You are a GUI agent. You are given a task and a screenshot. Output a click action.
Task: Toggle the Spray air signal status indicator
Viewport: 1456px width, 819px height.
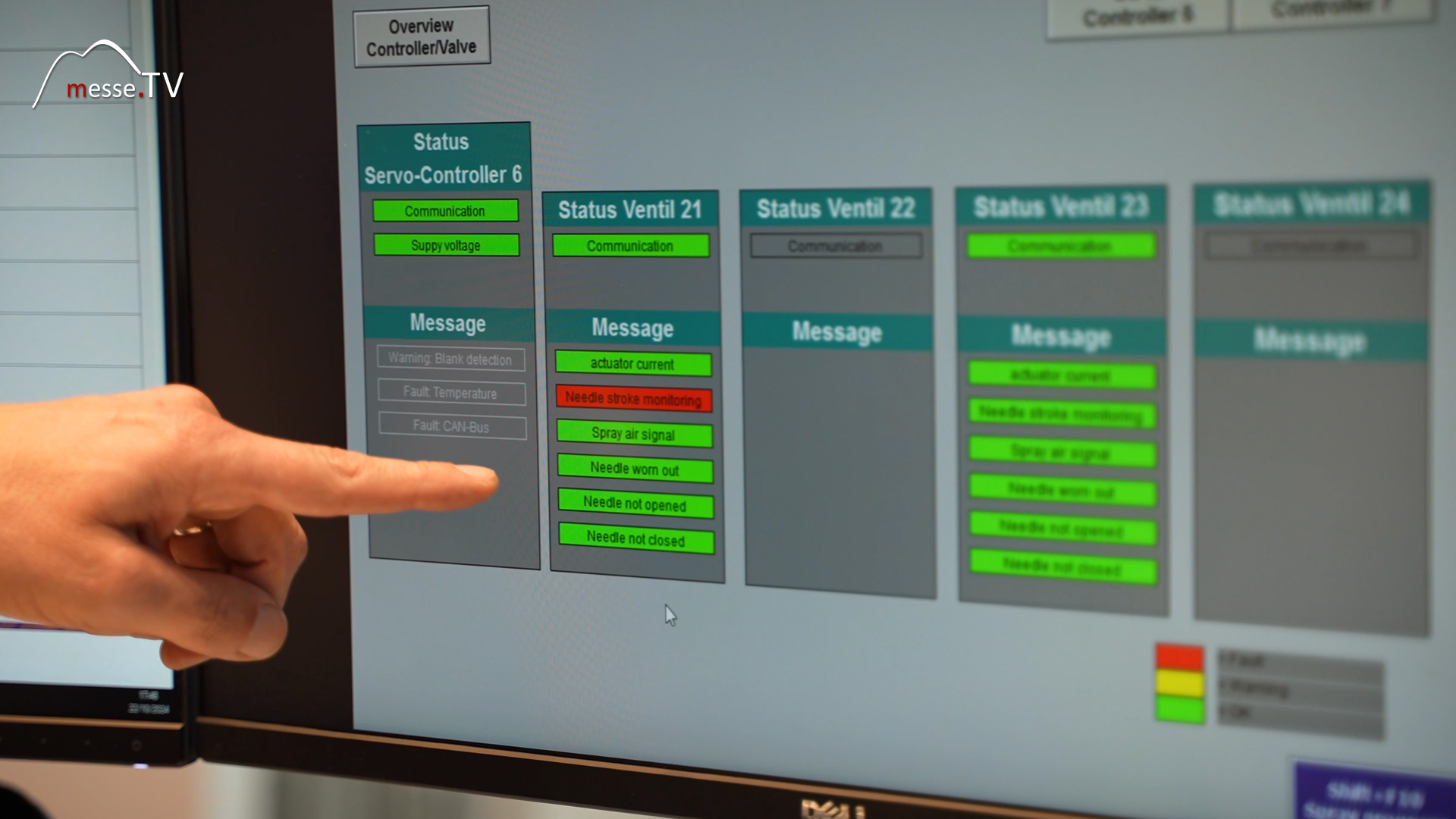[633, 434]
